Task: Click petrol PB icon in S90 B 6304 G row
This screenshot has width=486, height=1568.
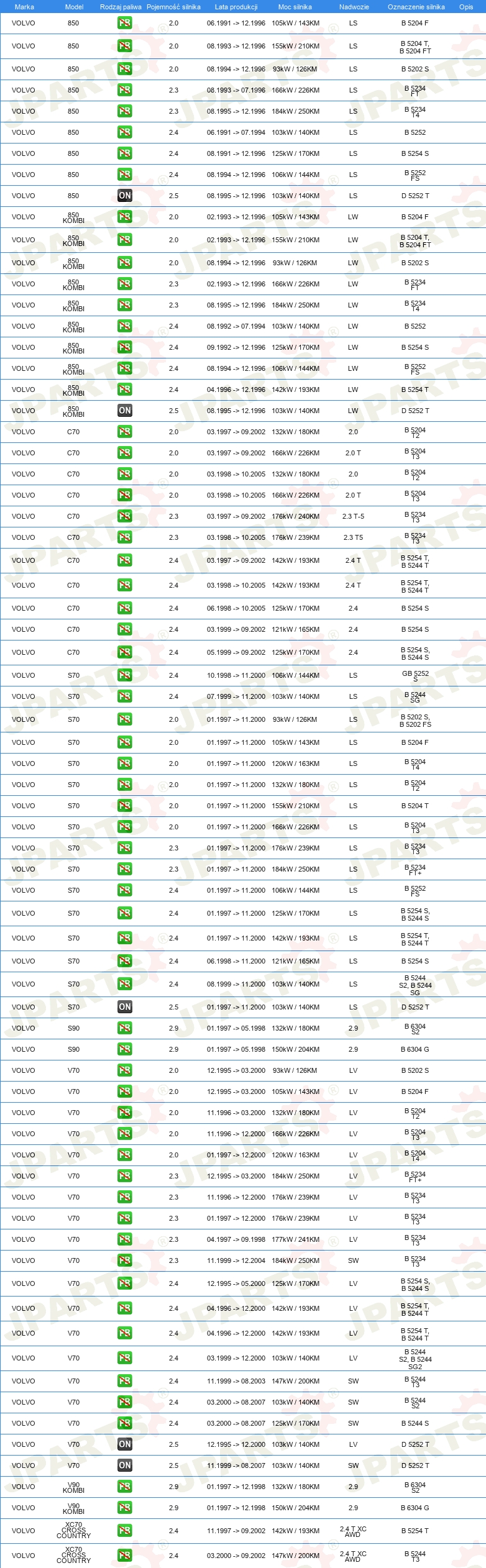Action: (x=125, y=1049)
